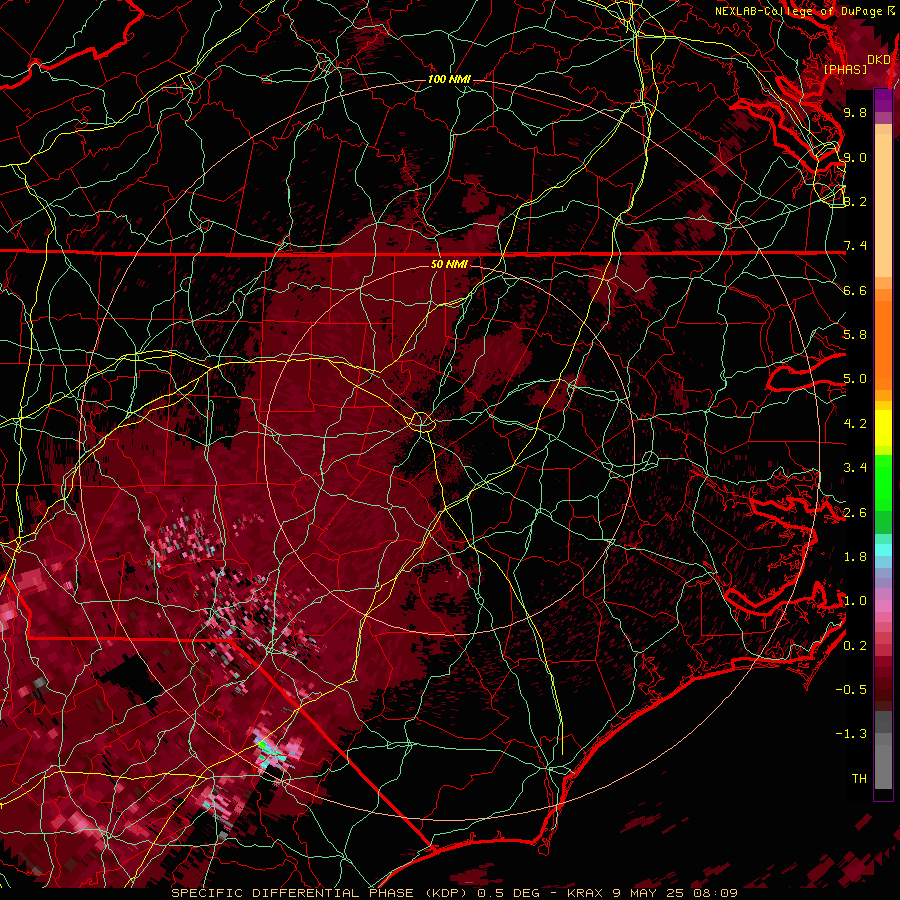Viewport: 900px width, 900px height.
Task: Click the 8.2 scale value
Action: click(855, 201)
